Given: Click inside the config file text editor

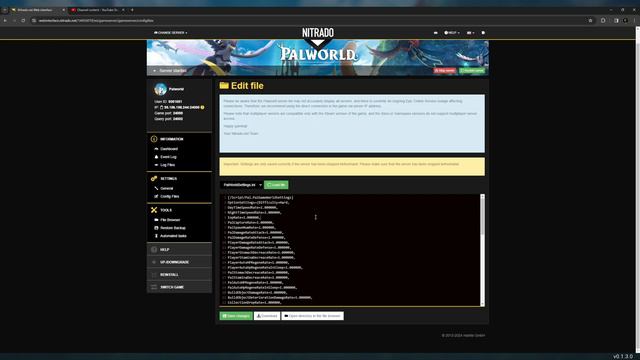Looking at the screenshot, I should [351, 250].
